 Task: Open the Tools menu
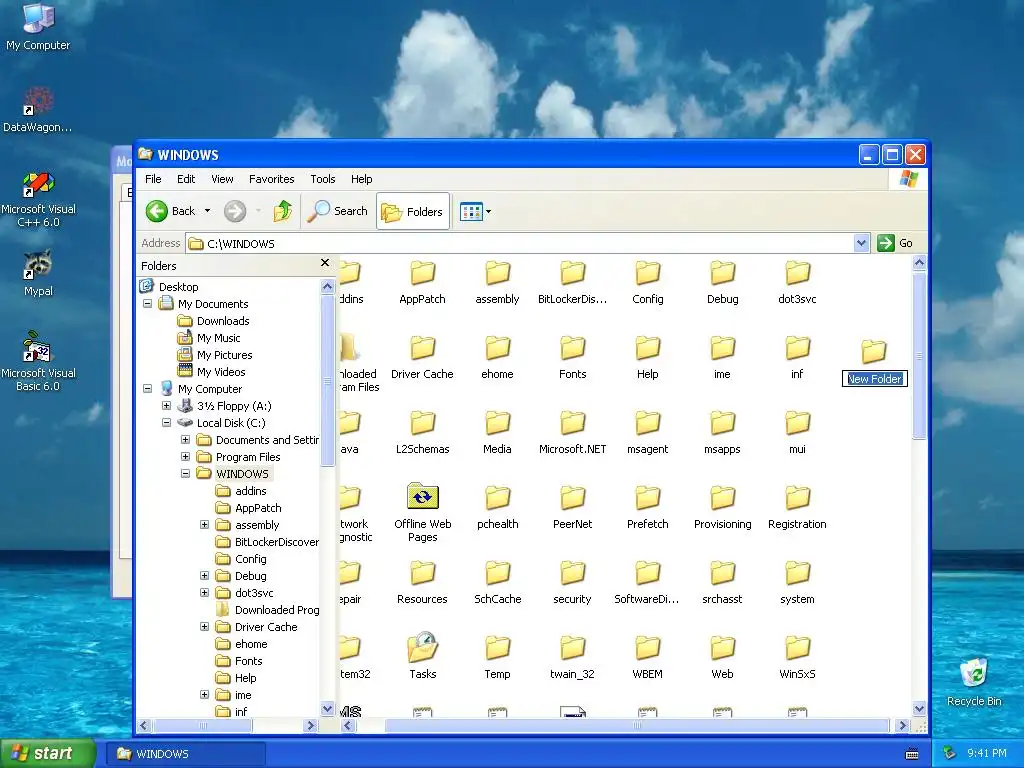click(x=323, y=179)
